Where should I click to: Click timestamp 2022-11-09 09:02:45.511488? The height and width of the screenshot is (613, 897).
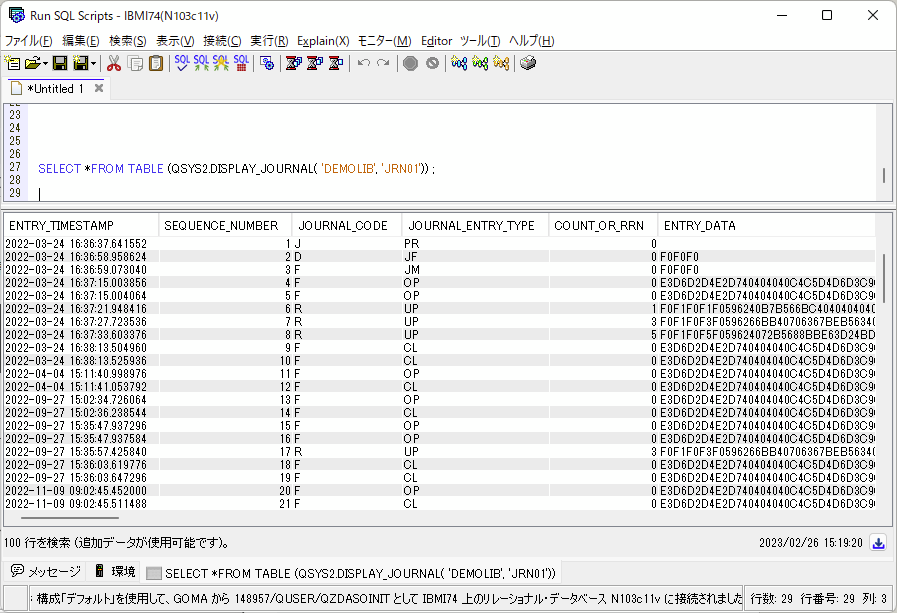point(76,504)
